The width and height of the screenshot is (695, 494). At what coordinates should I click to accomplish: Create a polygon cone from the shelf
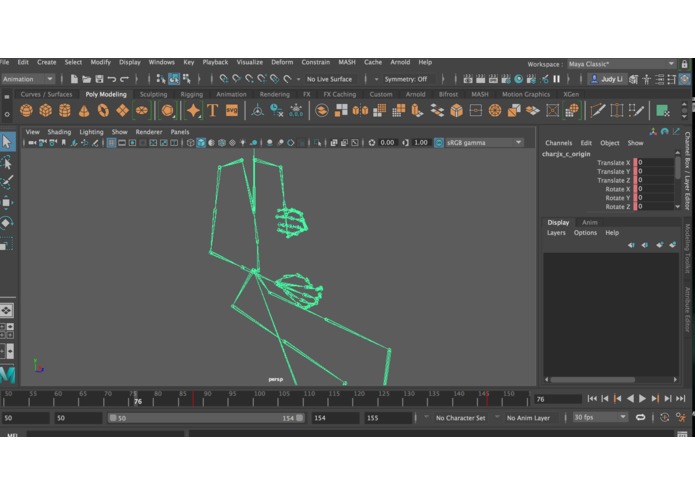(84, 110)
